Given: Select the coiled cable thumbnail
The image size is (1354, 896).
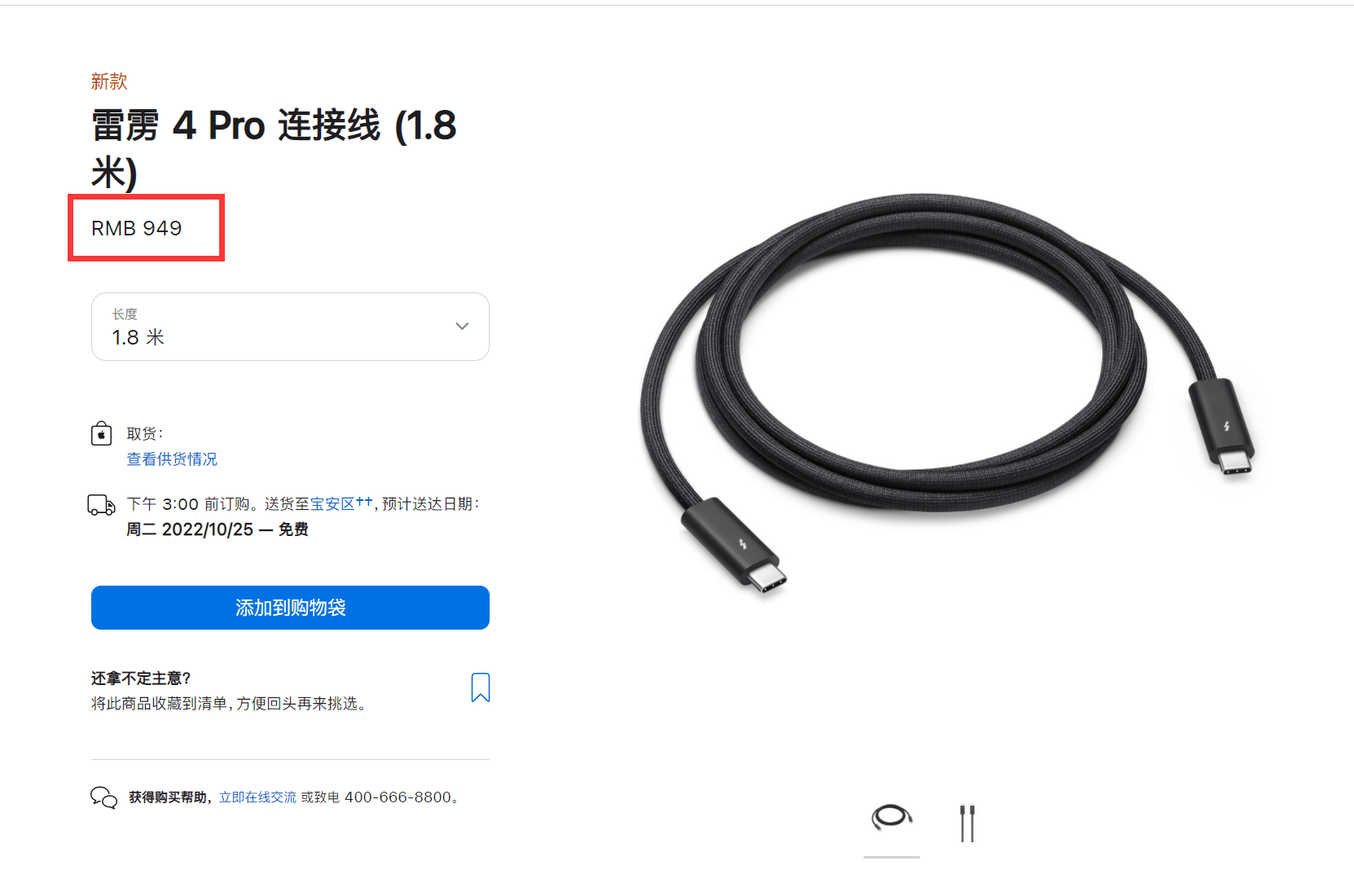Looking at the screenshot, I should (x=891, y=818).
